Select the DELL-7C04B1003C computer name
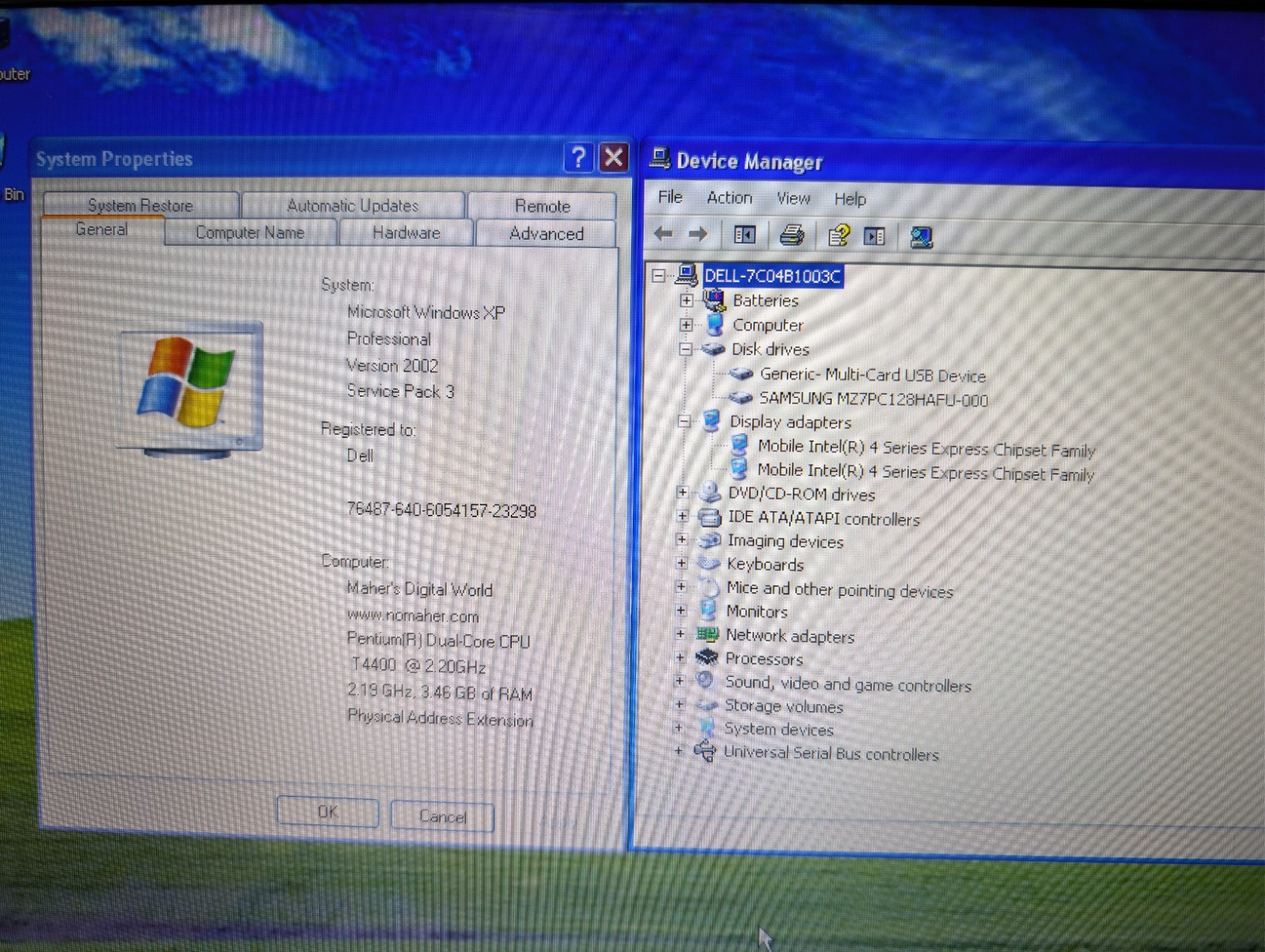 (x=772, y=276)
